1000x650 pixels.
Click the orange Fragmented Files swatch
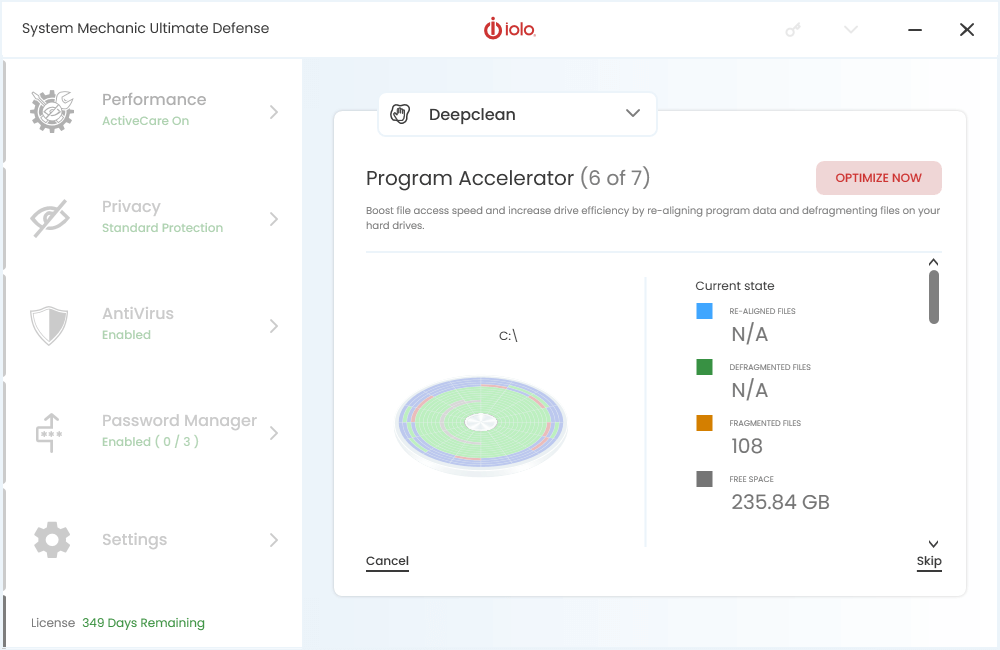pyautogui.click(x=704, y=423)
